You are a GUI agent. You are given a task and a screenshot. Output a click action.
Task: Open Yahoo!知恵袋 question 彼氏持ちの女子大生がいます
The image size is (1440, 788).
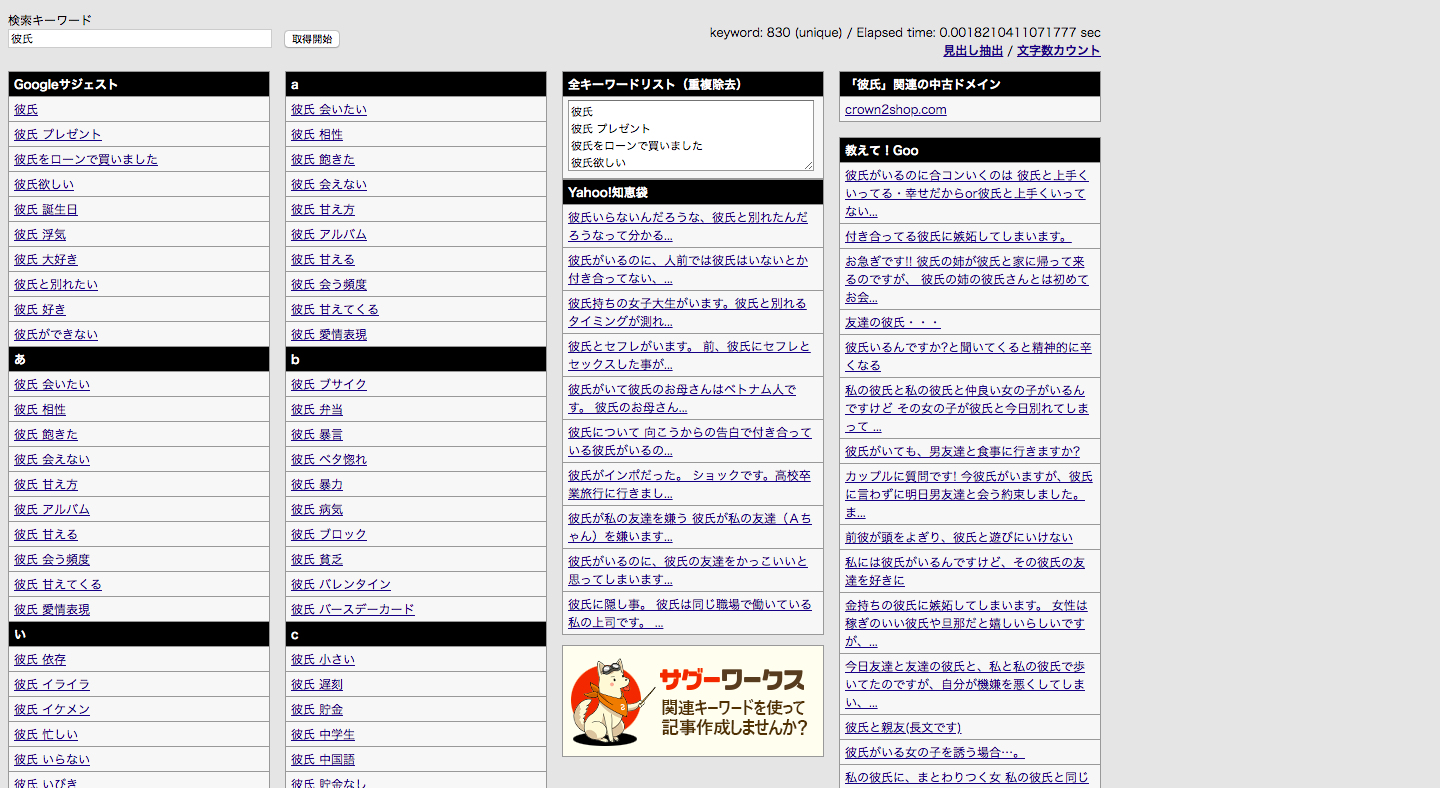687,312
